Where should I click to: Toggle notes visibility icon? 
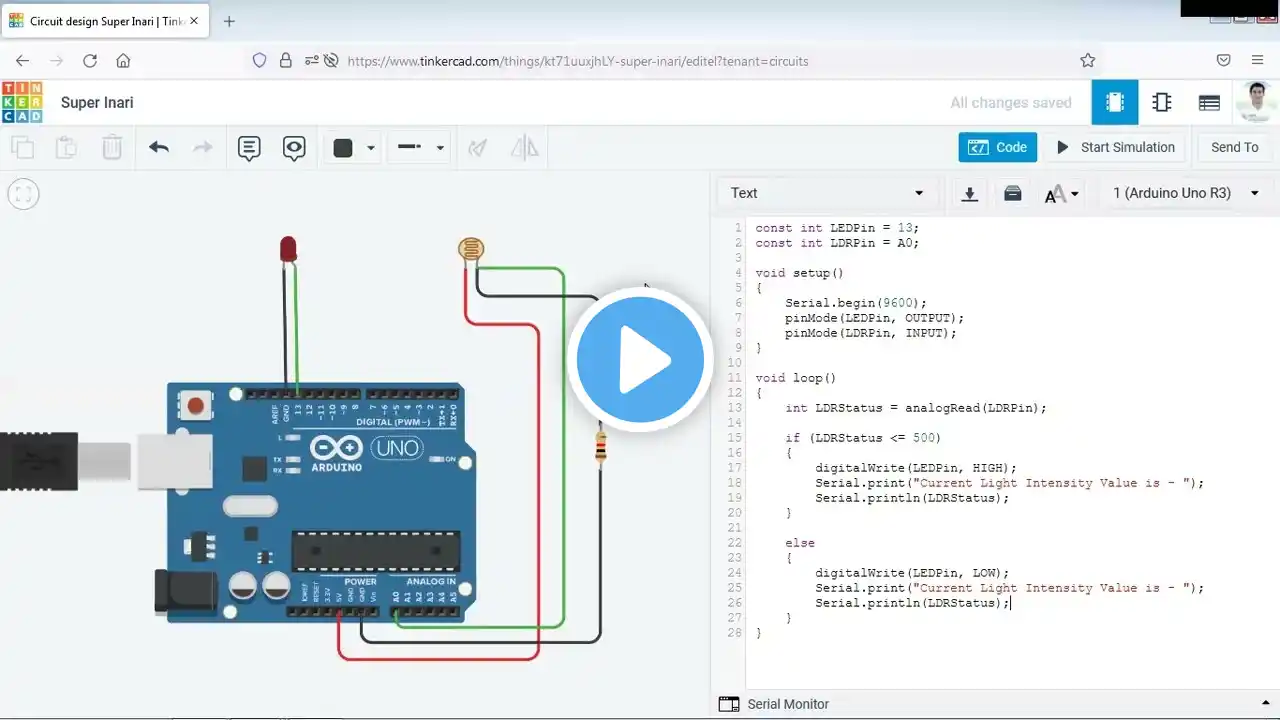(294, 148)
